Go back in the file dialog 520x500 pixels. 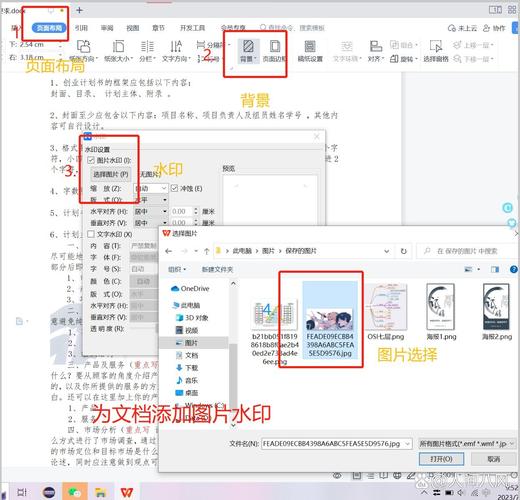[168, 251]
